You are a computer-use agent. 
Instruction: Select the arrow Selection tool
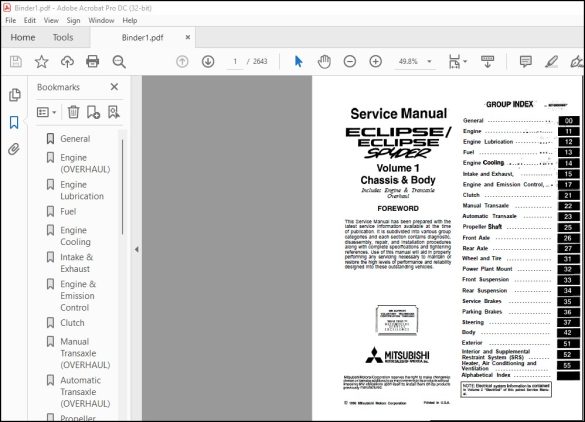point(298,62)
